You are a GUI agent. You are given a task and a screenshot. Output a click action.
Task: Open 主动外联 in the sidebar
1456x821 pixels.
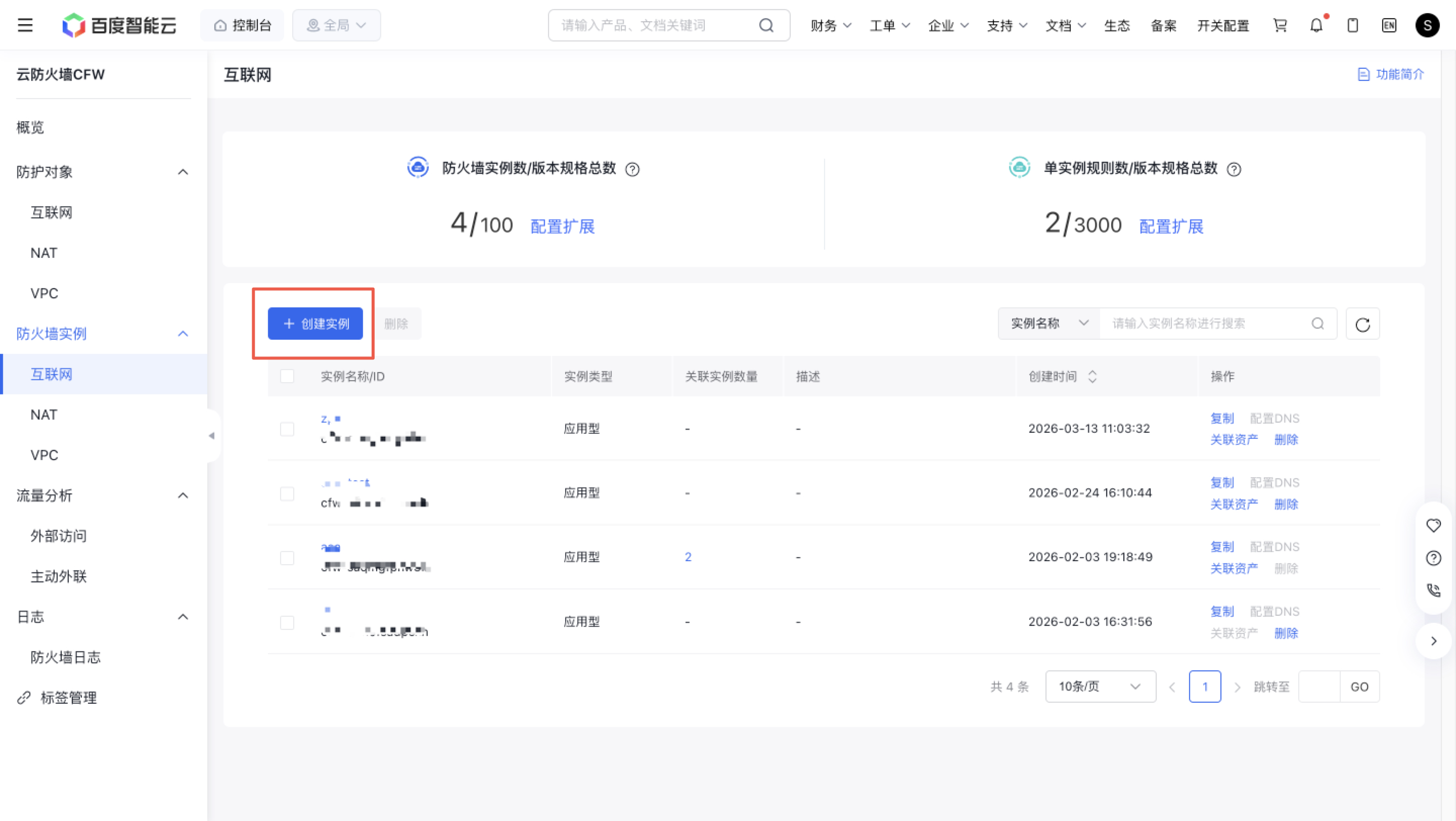[x=58, y=576]
